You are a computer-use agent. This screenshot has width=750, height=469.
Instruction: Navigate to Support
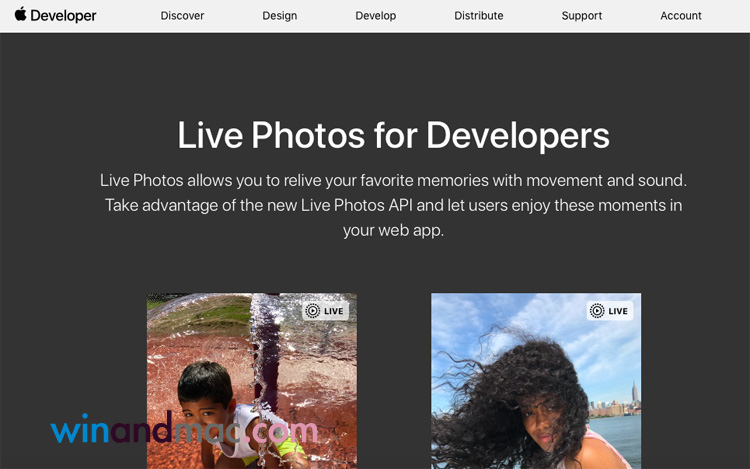tap(581, 16)
